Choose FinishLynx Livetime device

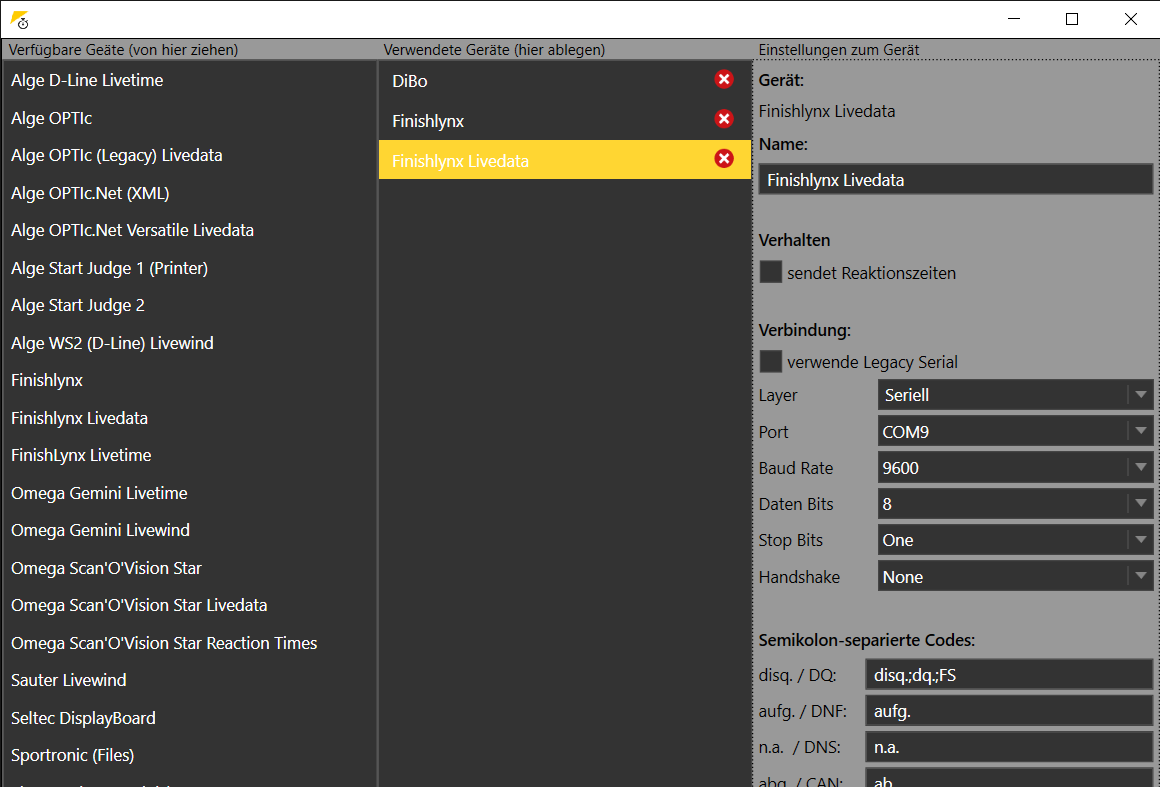[x=189, y=455]
